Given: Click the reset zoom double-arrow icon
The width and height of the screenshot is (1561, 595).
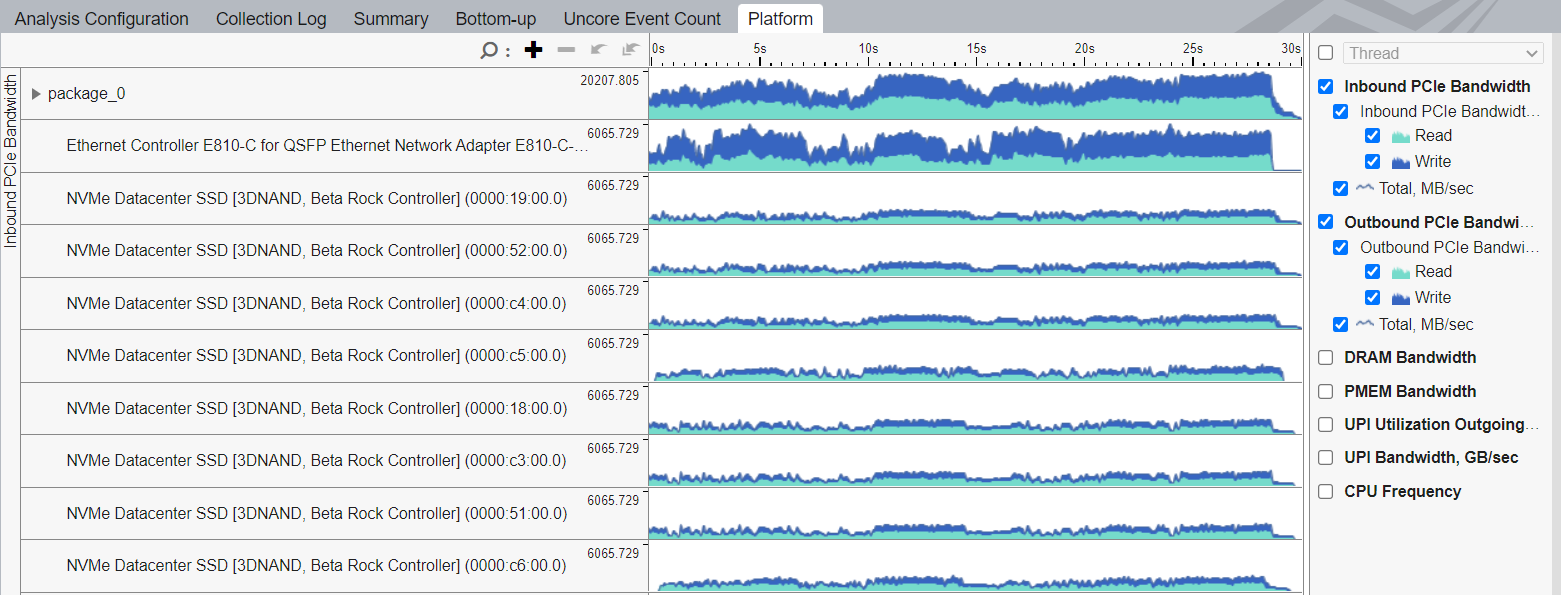Looking at the screenshot, I should [630, 50].
